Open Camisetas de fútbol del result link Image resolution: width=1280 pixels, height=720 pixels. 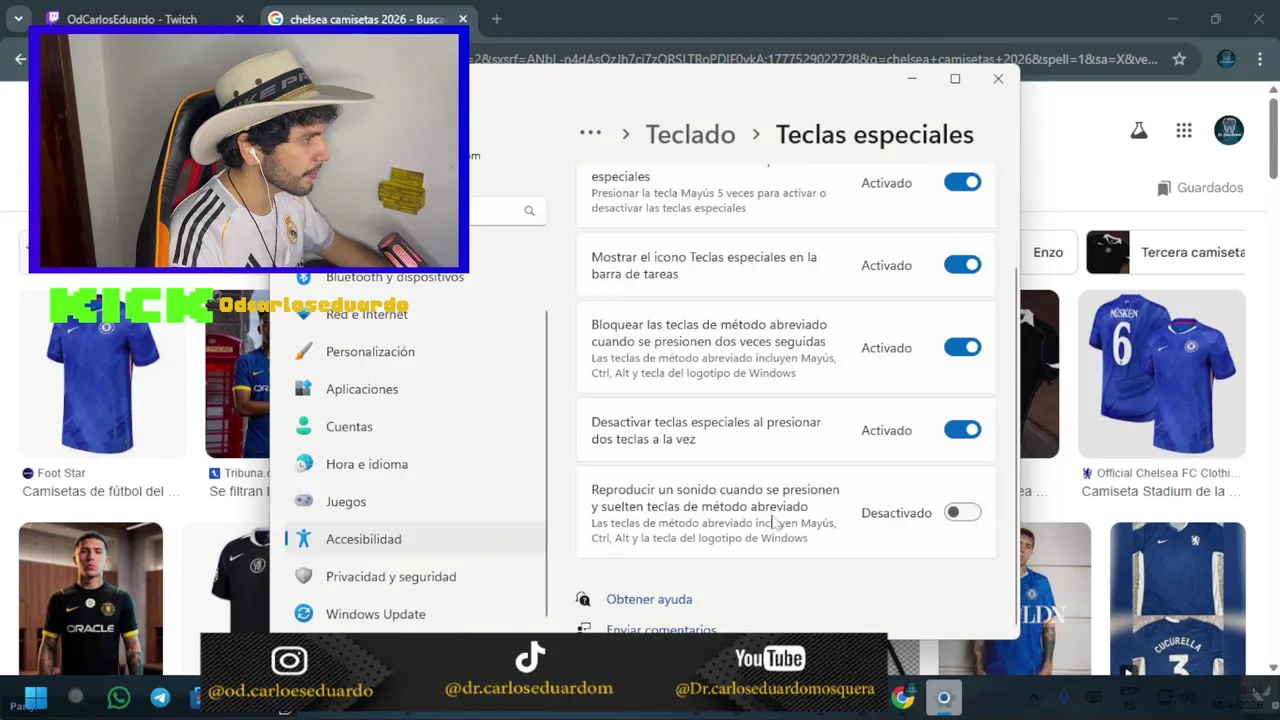point(101,491)
